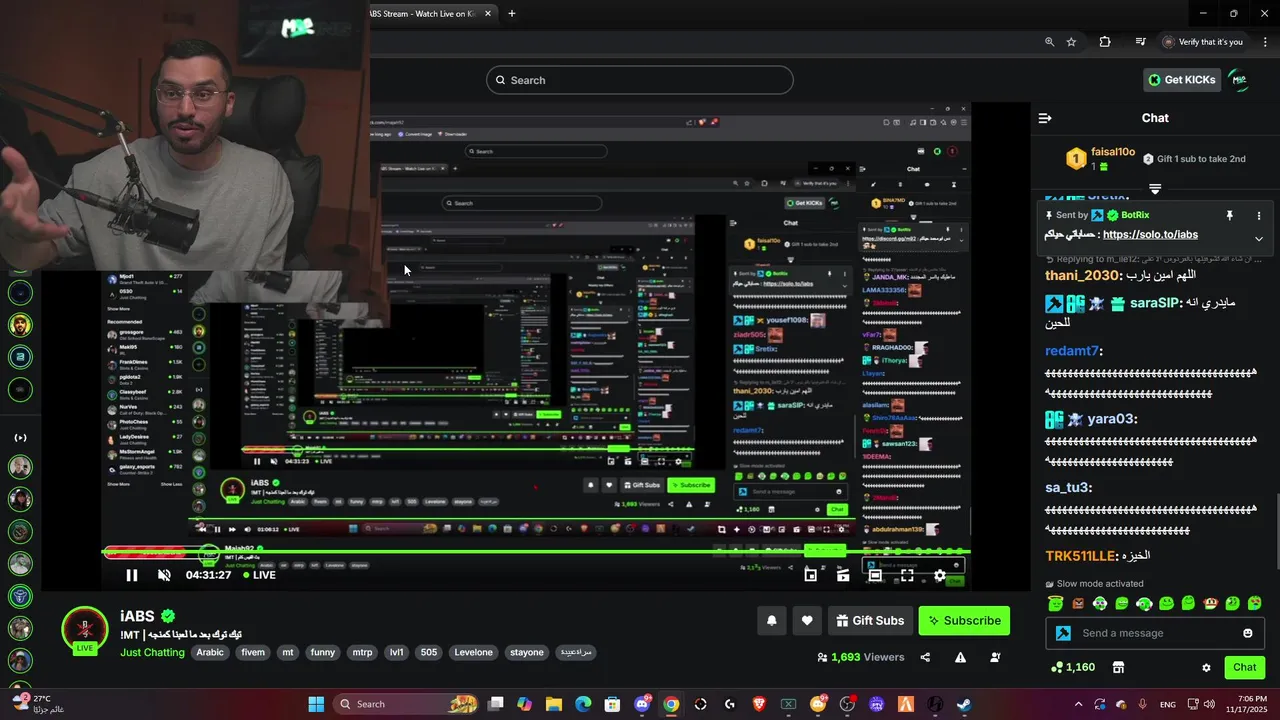Open the emoji picker in chat input

coord(1247,633)
